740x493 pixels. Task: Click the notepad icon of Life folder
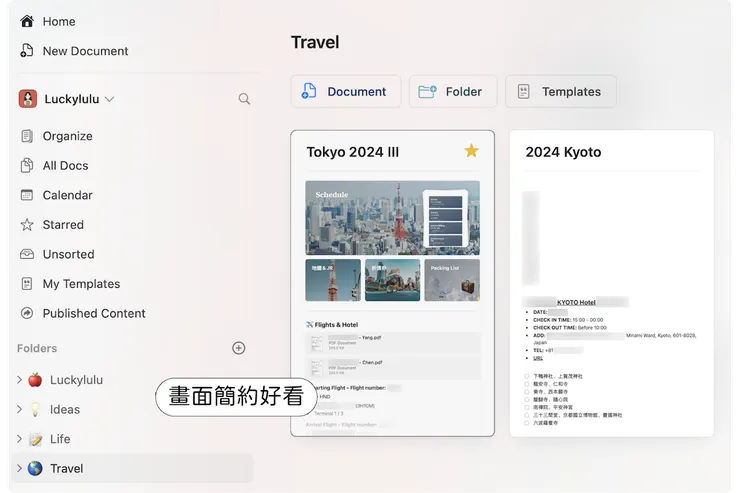click(35, 439)
